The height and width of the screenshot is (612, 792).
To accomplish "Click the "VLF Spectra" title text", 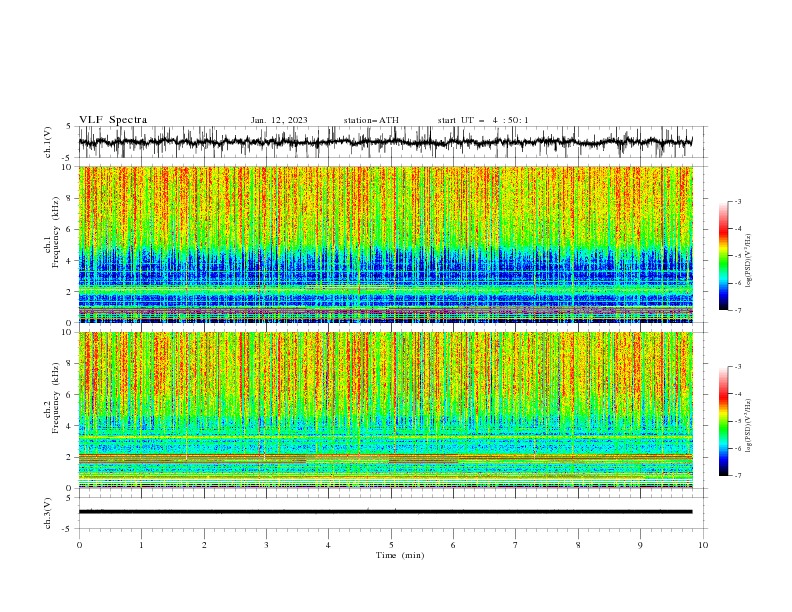I will (x=113, y=120).
